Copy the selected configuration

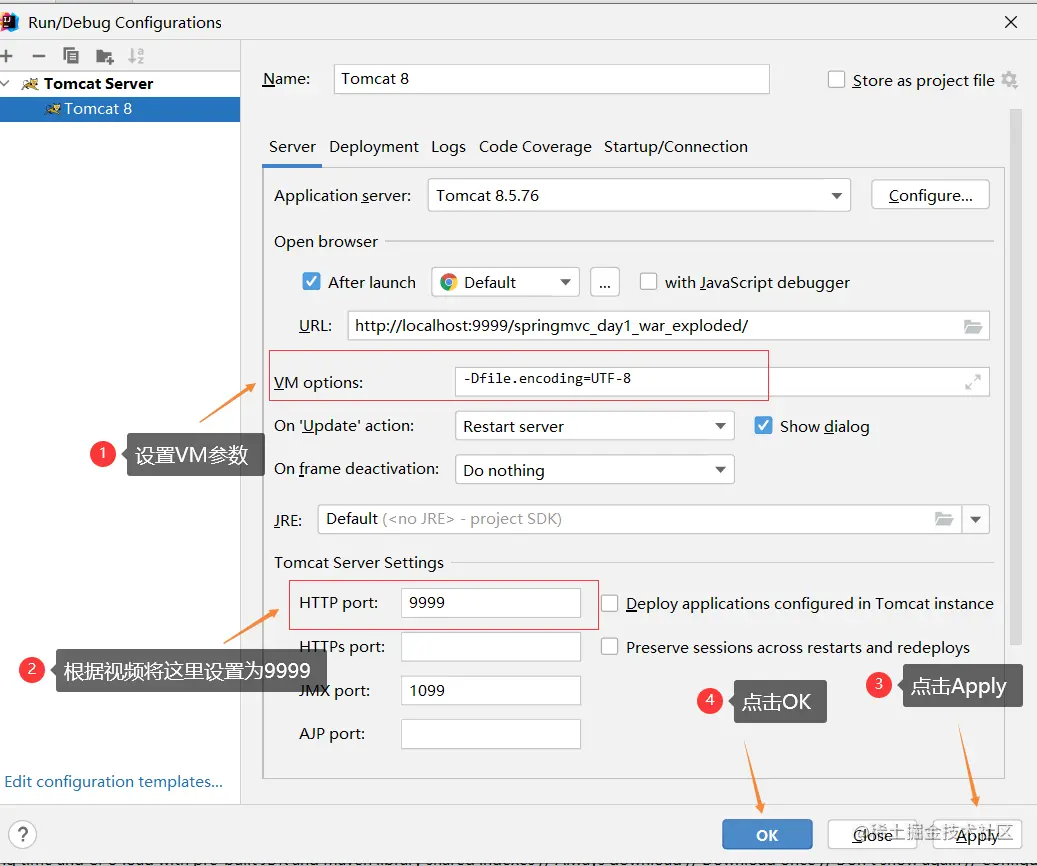tap(71, 56)
